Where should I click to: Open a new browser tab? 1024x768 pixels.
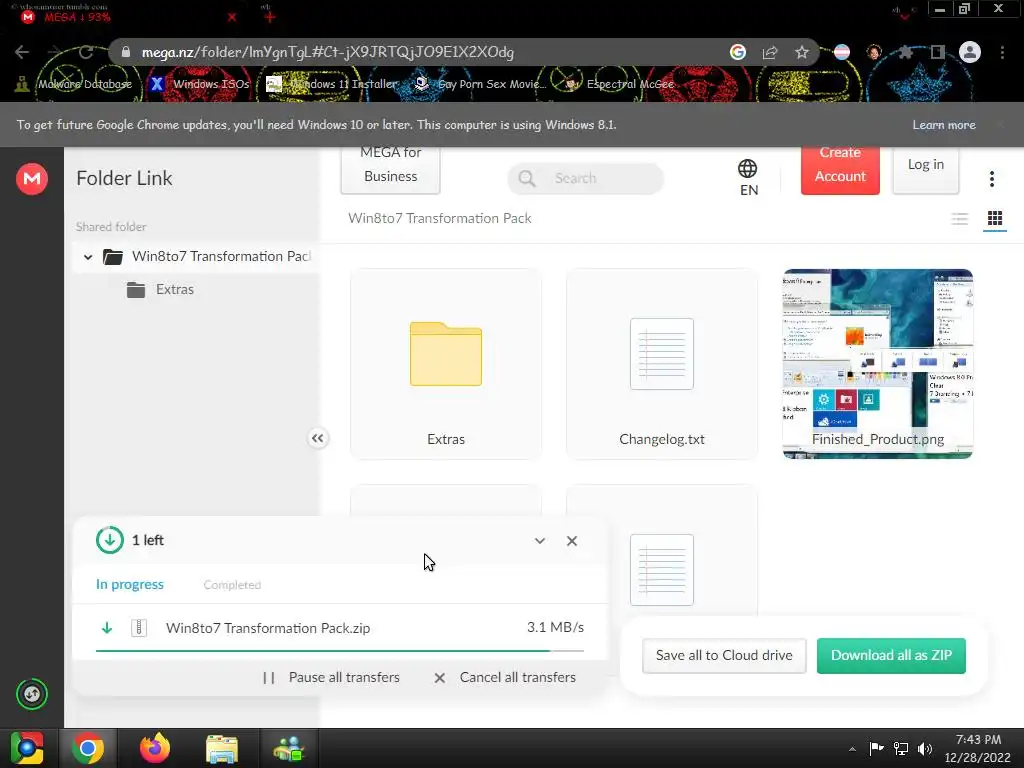pos(270,18)
